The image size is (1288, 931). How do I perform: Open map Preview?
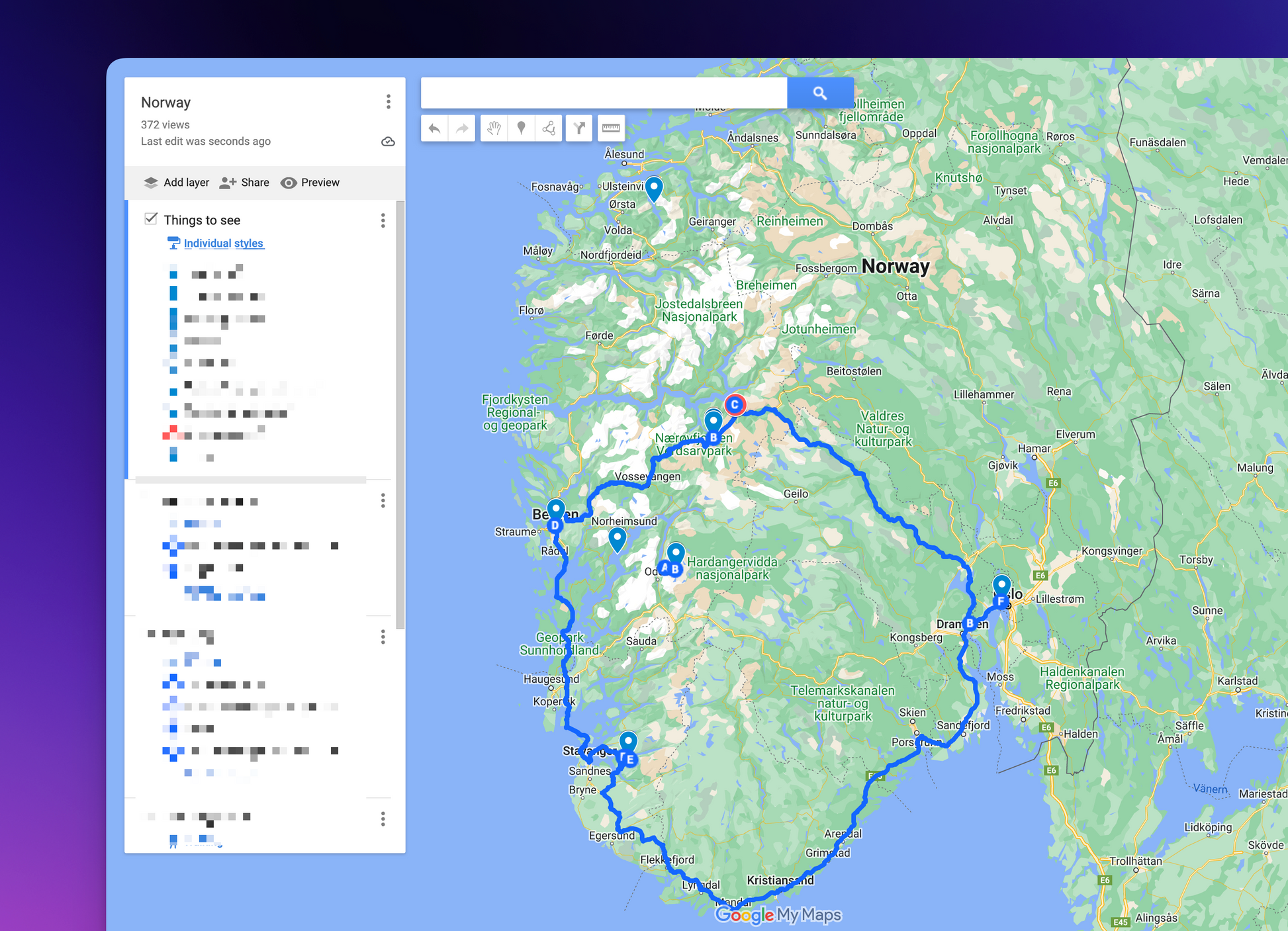tap(310, 183)
